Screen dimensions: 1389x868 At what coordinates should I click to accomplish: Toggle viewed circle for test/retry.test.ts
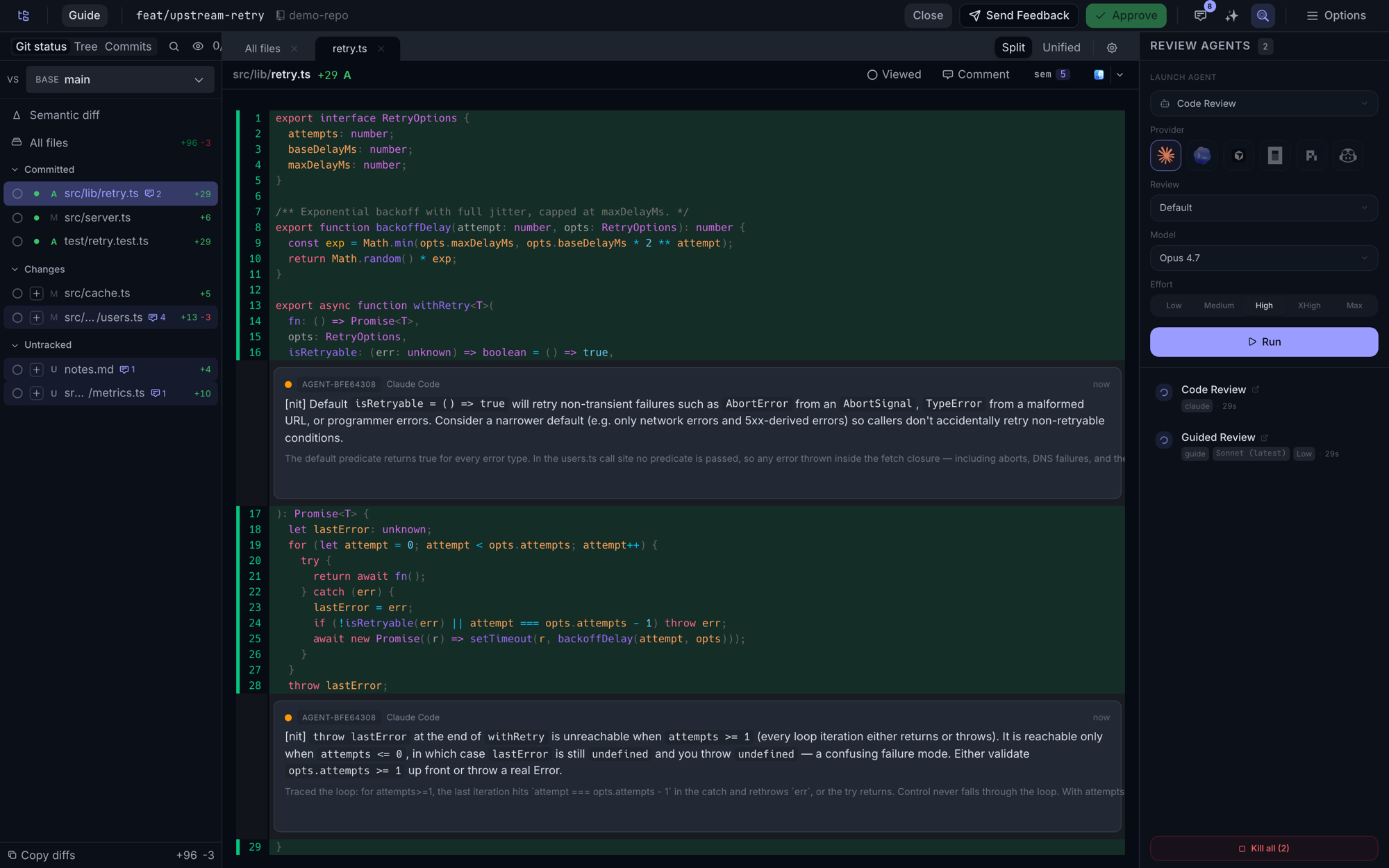pos(17,242)
